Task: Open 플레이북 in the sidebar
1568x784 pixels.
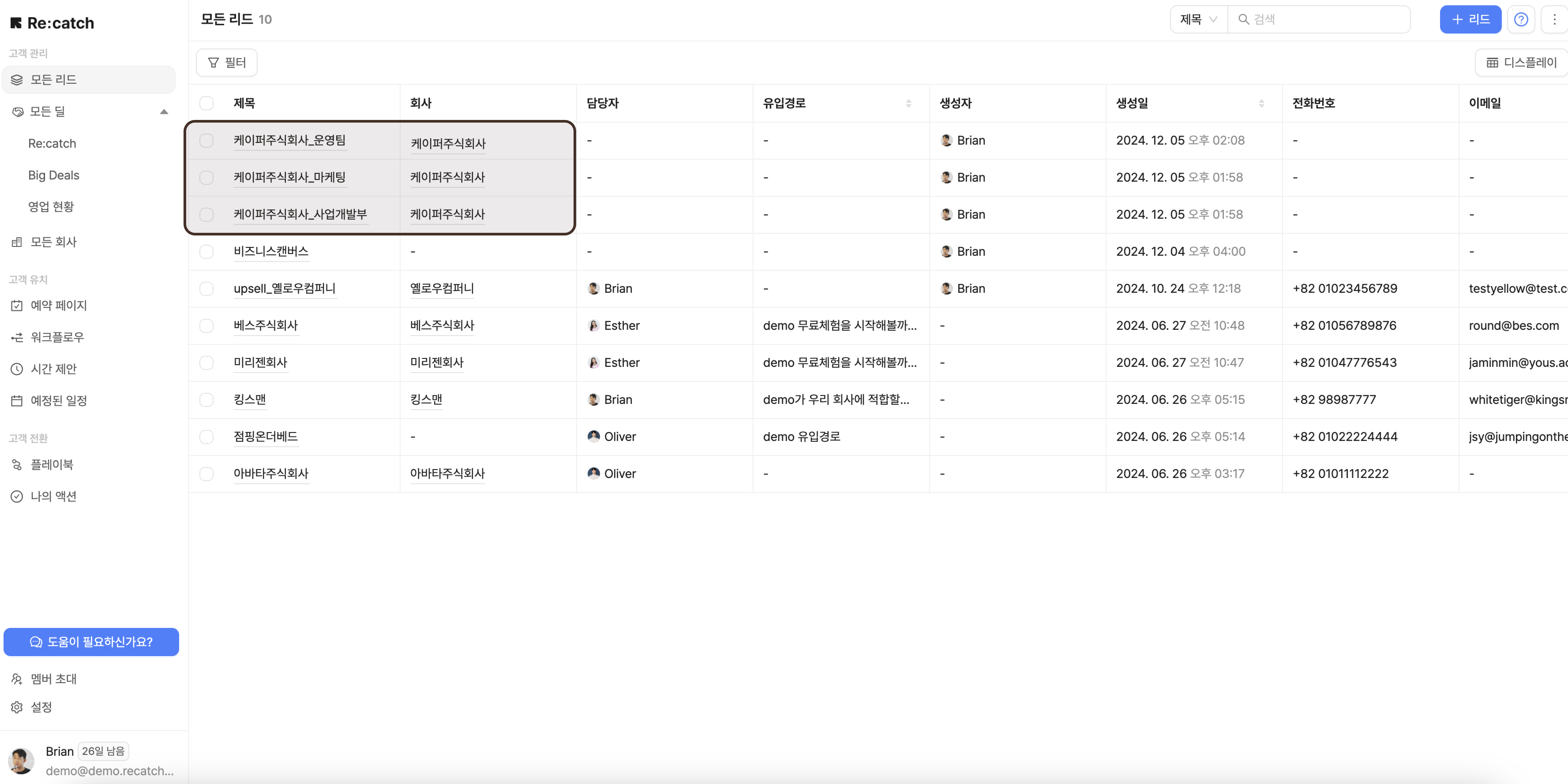Action: coord(52,465)
